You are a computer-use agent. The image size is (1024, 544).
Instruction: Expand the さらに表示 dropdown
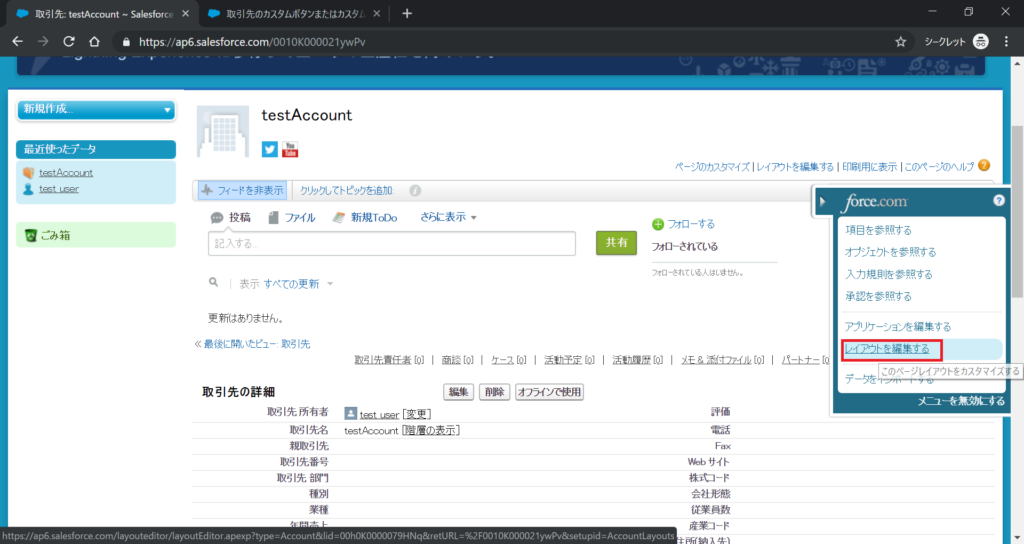click(x=448, y=217)
